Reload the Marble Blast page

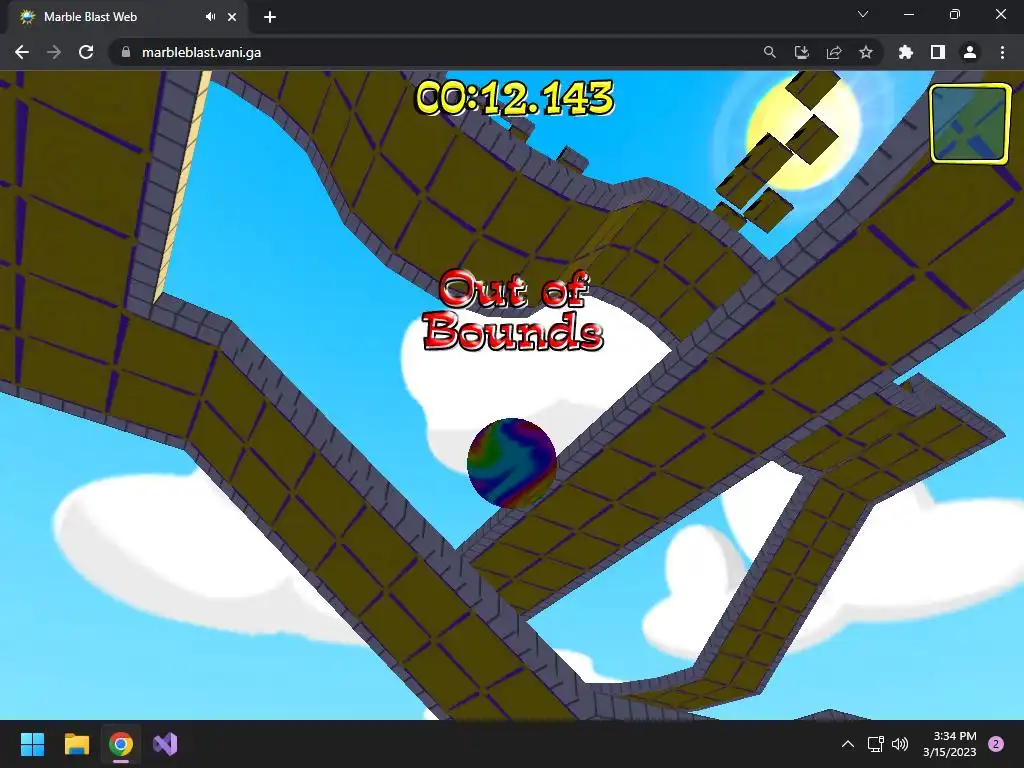pos(86,52)
